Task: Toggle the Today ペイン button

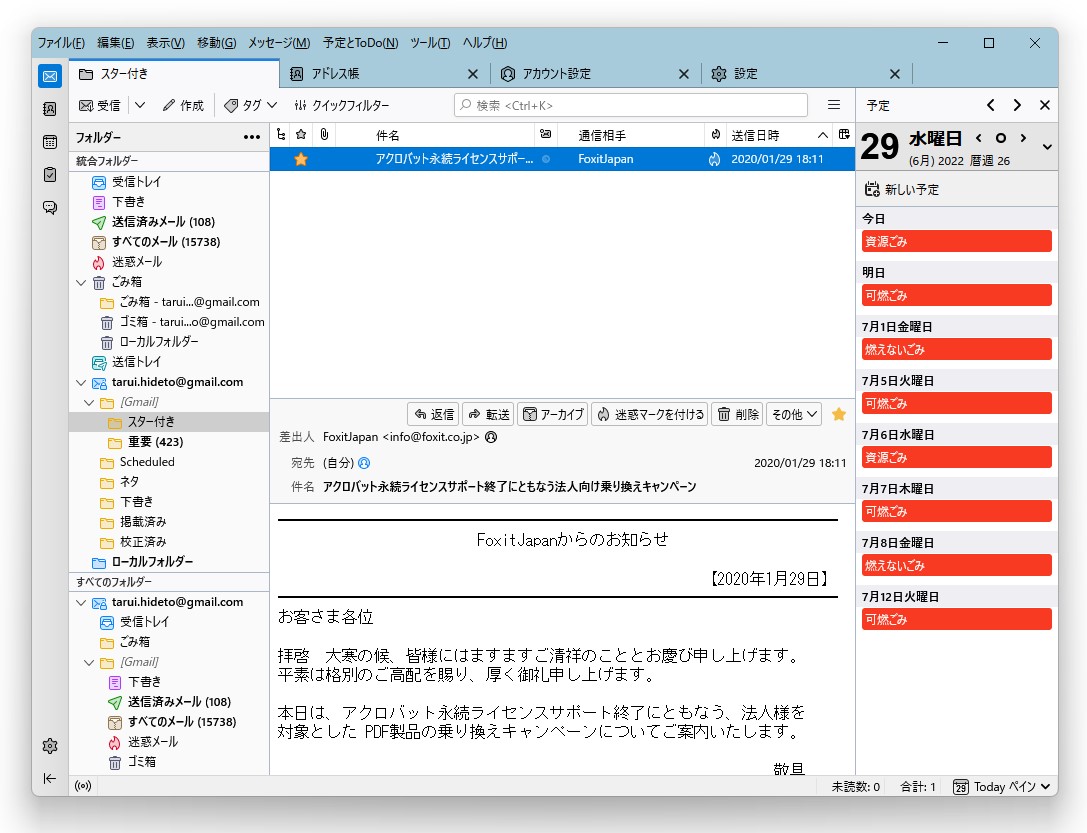Action: [x=1001, y=787]
